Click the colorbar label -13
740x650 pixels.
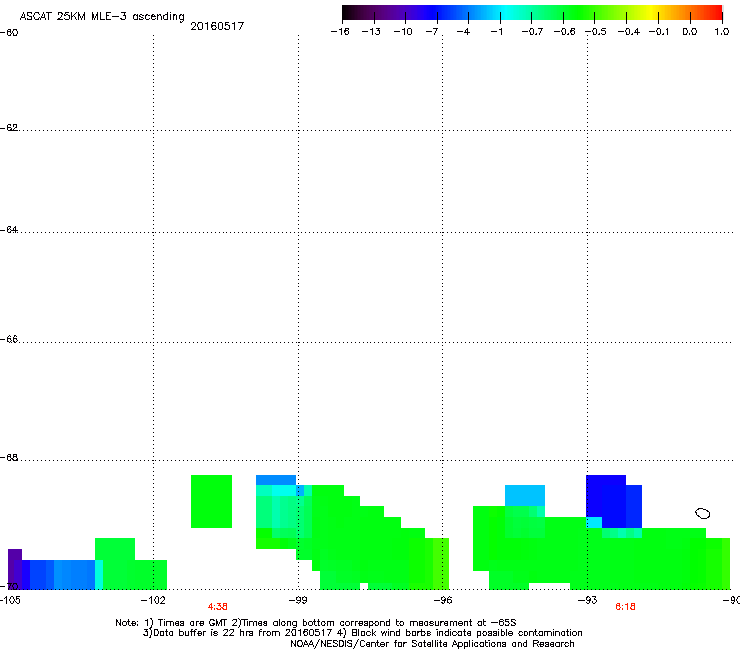point(371,32)
